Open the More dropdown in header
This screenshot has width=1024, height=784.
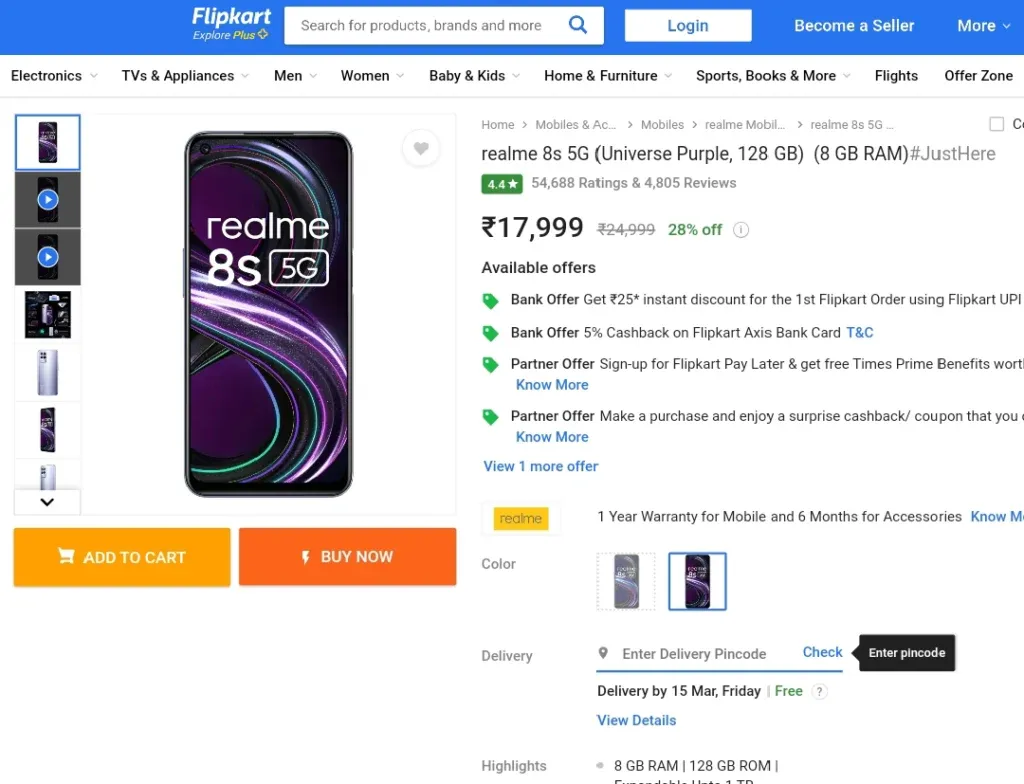(x=983, y=25)
